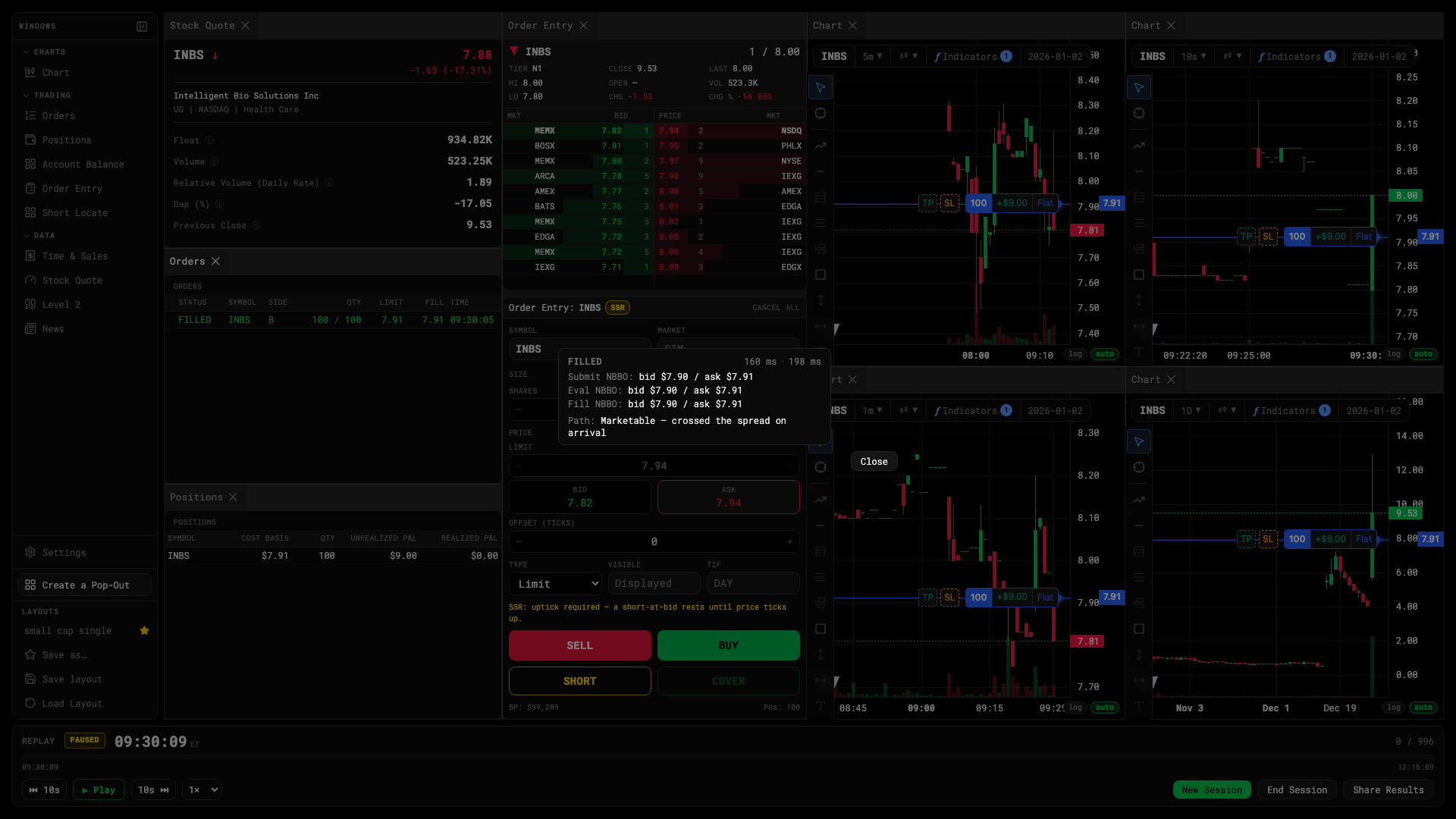
Task: Toggle log scale on the 5m chart
Action: [x=1075, y=354]
